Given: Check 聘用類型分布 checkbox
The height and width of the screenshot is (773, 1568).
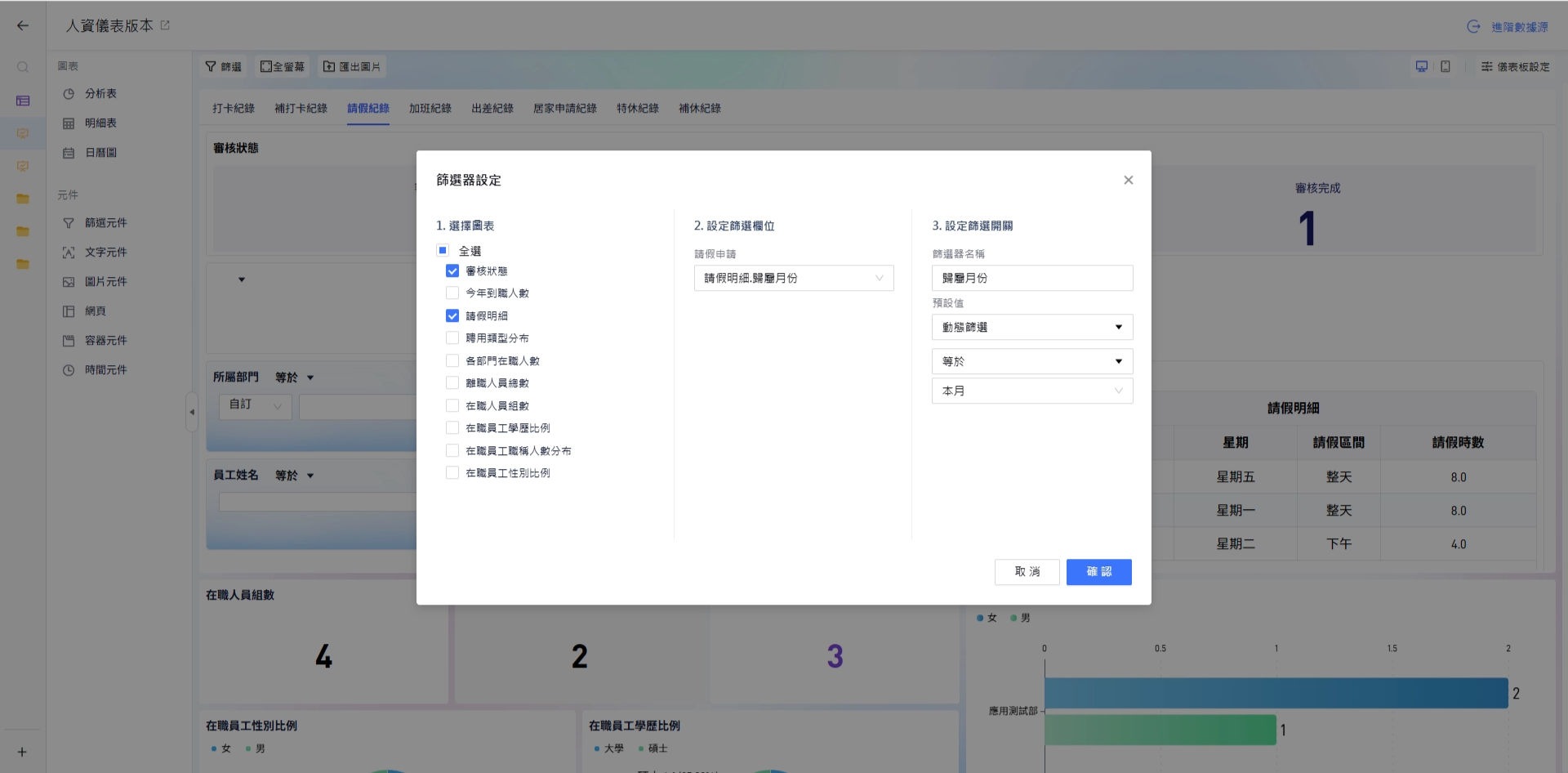Looking at the screenshot, I should (452, 338).
